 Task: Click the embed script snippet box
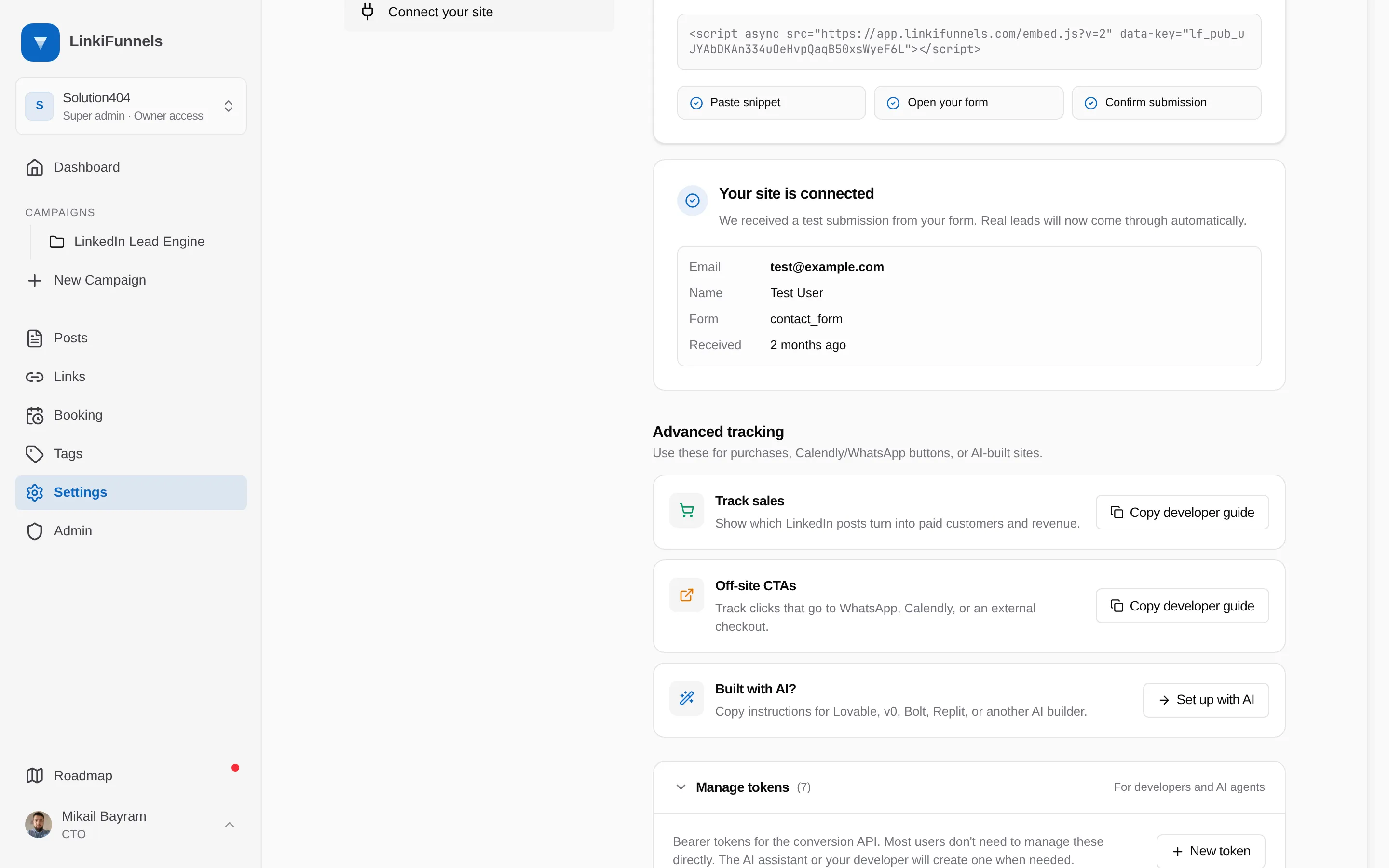point(969,42)
